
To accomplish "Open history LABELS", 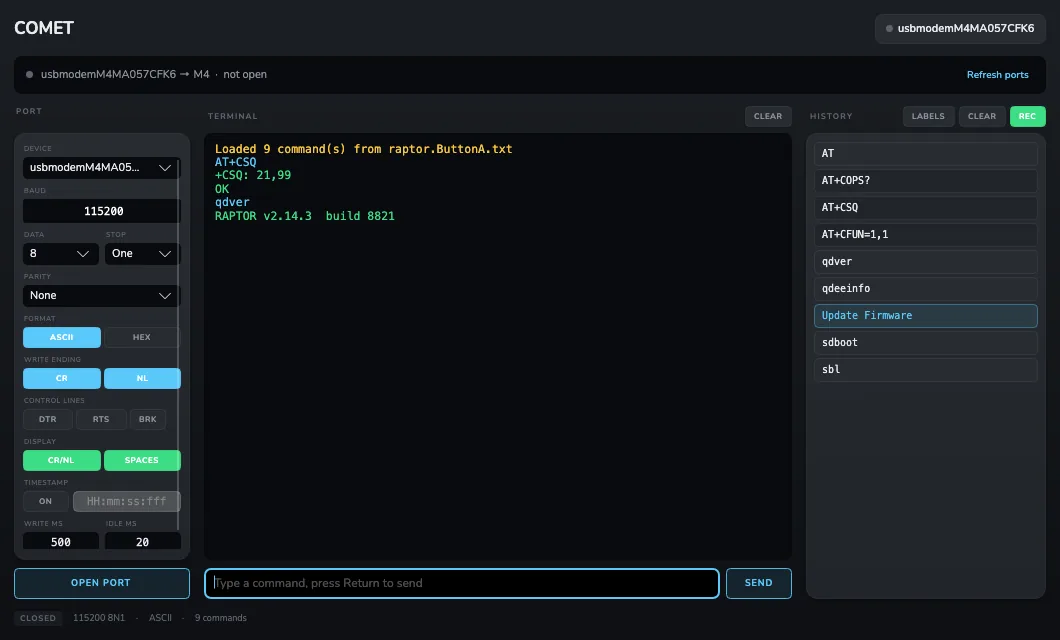I will click(x=928, y=116).
